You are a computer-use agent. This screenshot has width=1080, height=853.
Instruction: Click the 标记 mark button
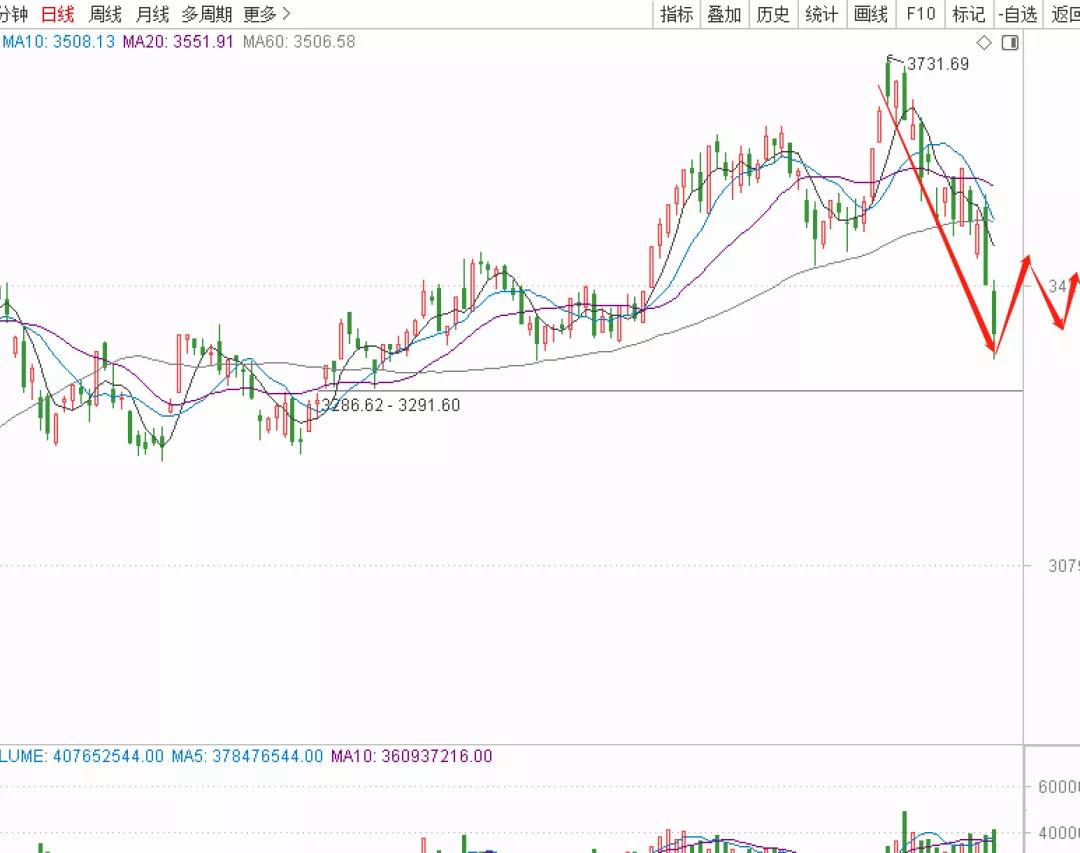[969, 14]
